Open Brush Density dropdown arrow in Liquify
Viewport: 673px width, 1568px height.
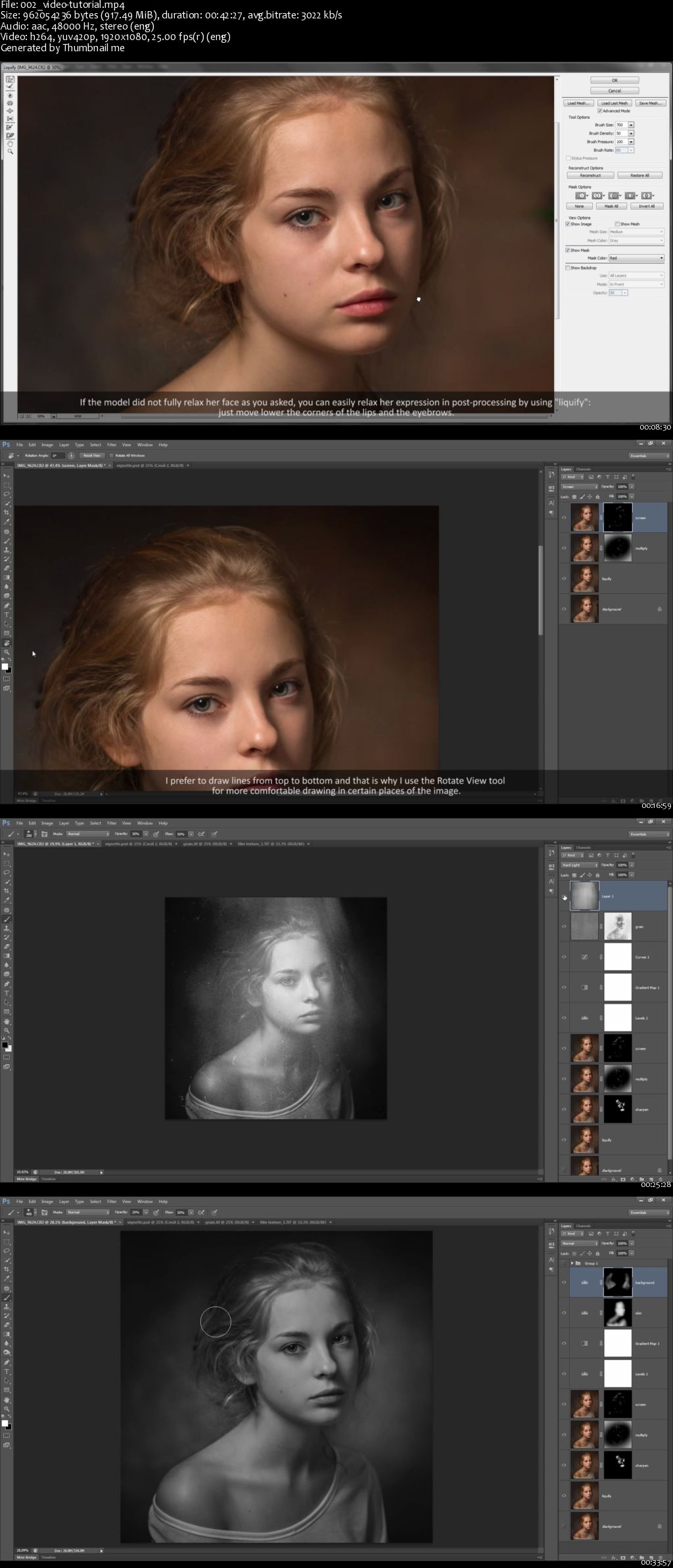coord(631,133)
